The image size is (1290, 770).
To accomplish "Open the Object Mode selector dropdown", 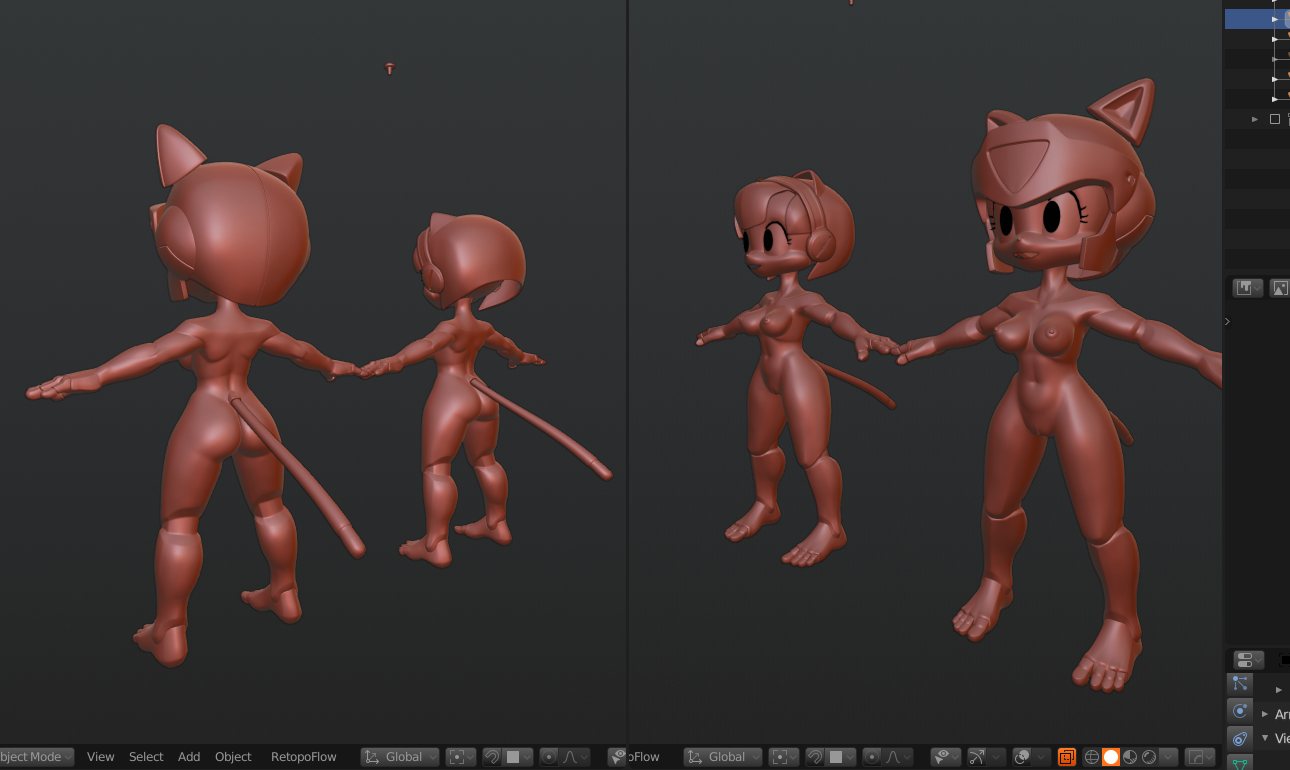I will pos(37,757).
